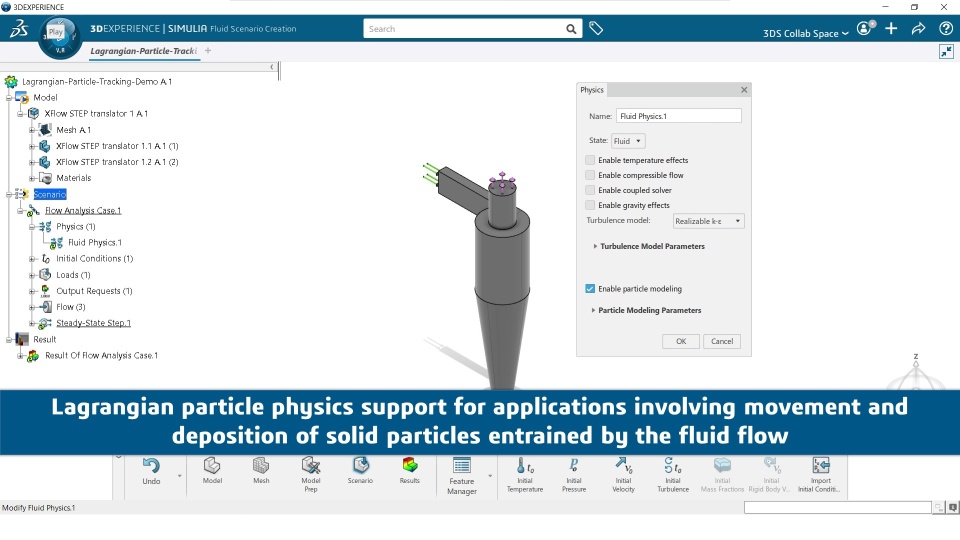
Task: Select the Scenario tree node
Action: coord(50,194)
